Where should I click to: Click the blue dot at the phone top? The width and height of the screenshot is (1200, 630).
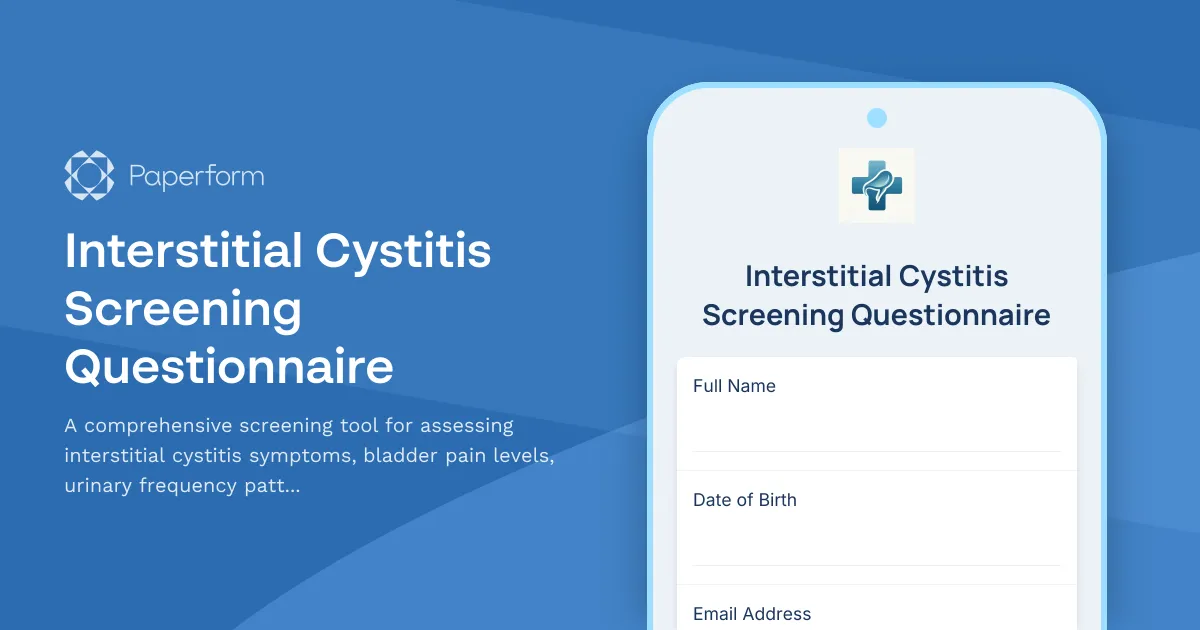(x=876, y=117)
